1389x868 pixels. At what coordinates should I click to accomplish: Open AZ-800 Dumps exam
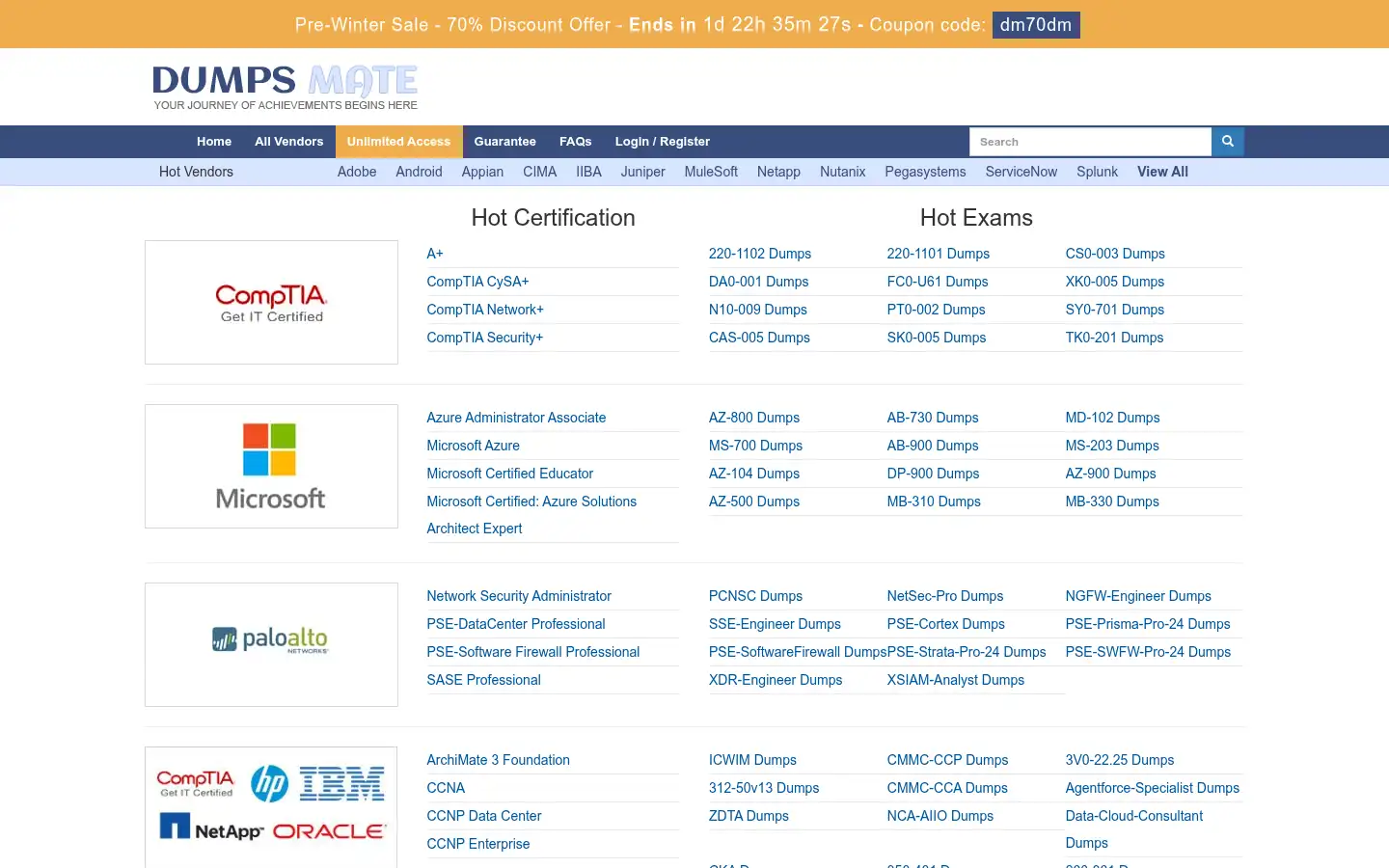coord(754,418)
